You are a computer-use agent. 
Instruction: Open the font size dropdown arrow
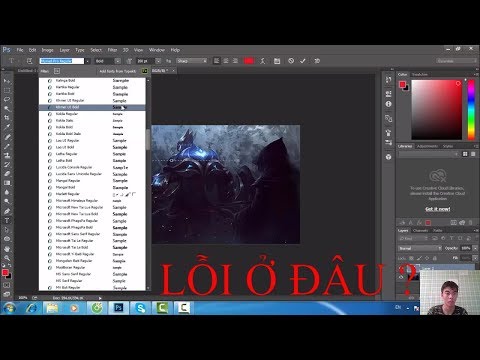[158, 61]
